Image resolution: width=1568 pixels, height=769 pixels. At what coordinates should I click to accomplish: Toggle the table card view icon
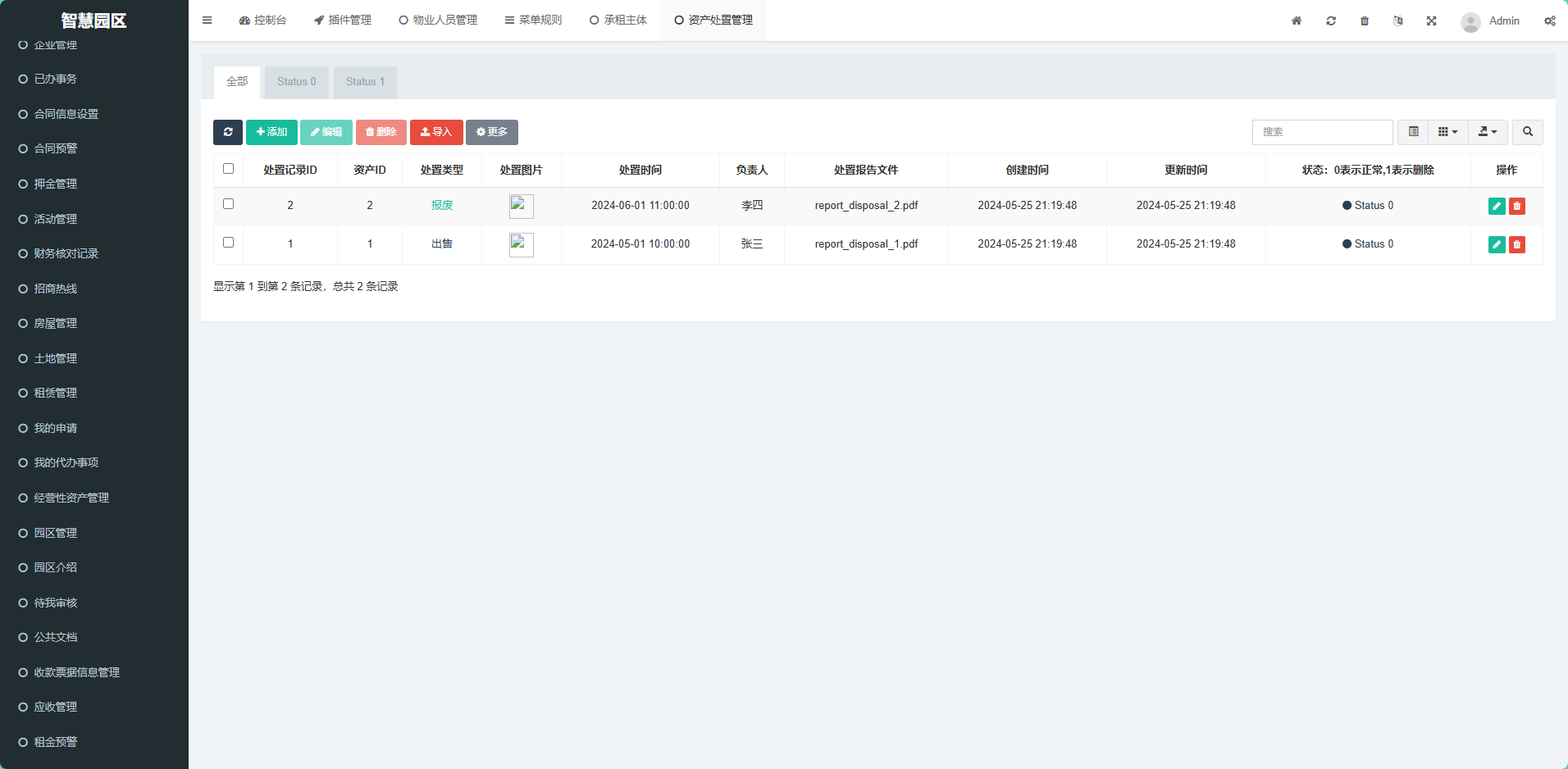click(1413, 132)
